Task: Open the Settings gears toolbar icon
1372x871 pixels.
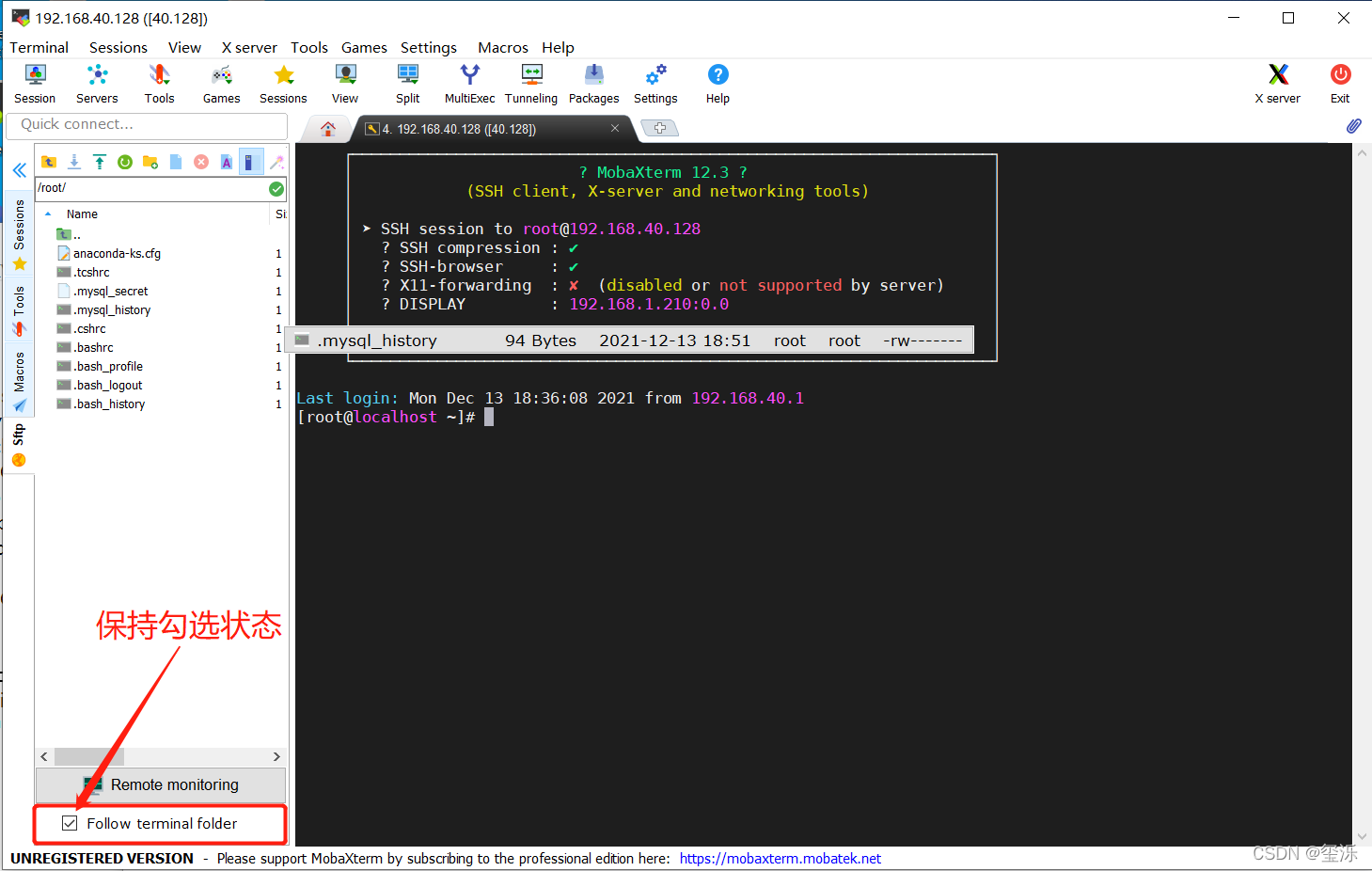Action: tap(655, 84)
